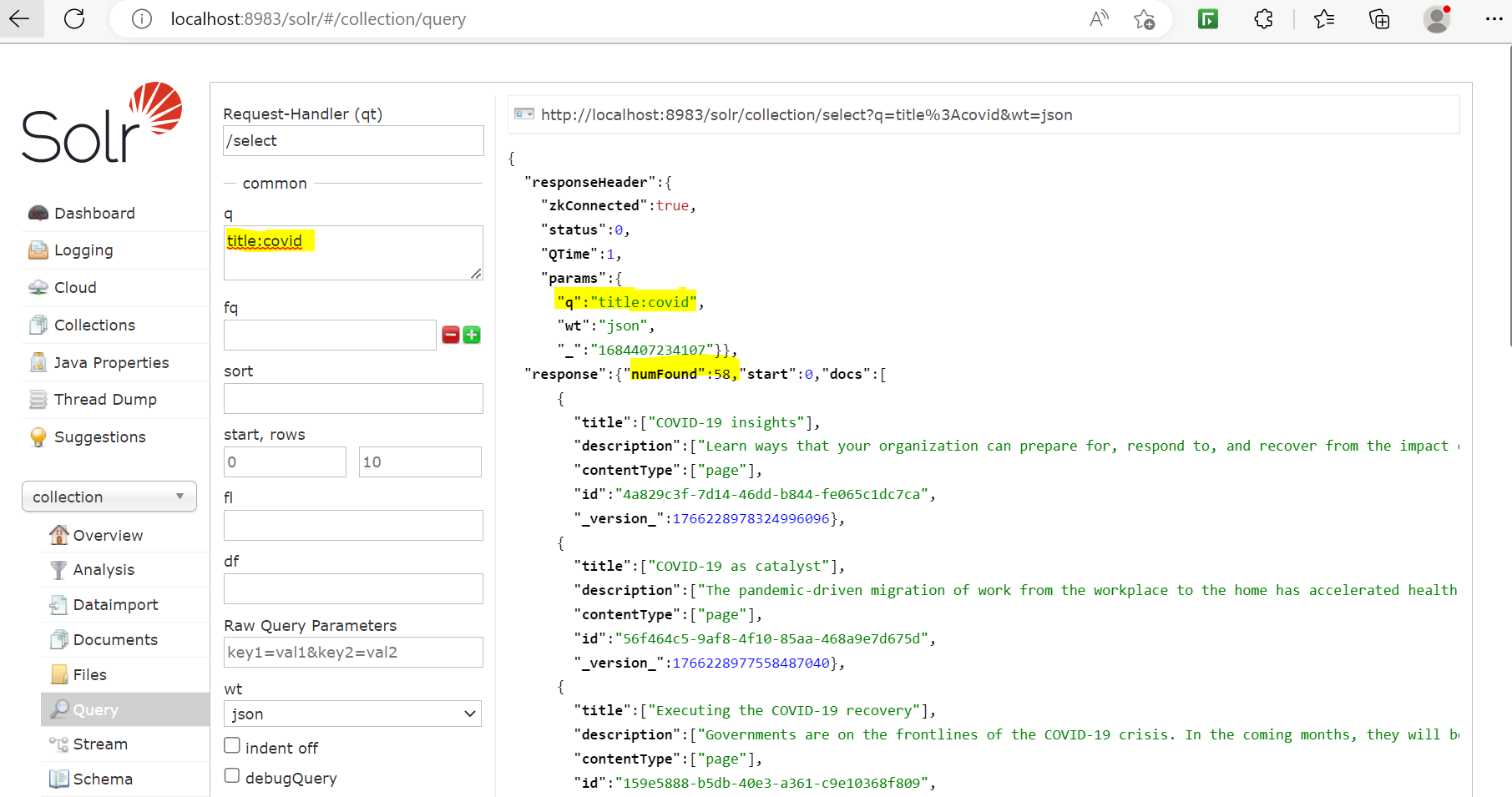Open the Dataimport section
The image size is (1512, 797).
click(x=115, y=605)
